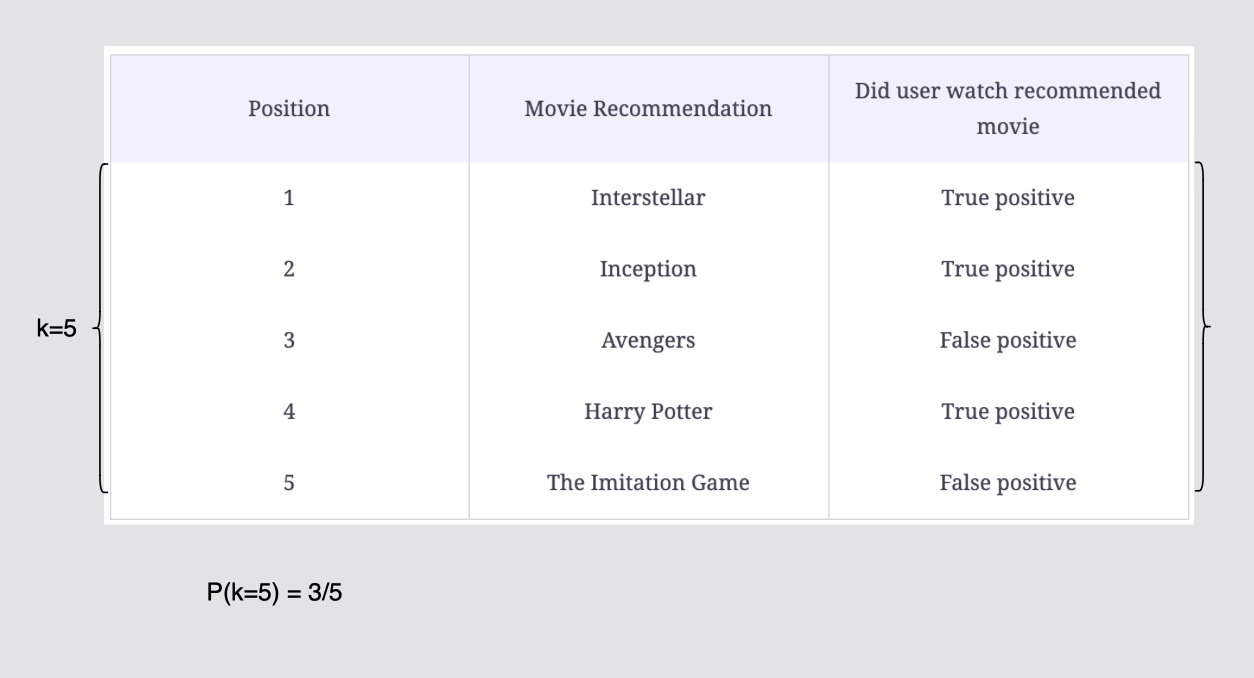Click False positive result for Avengers

[1008, 340]
